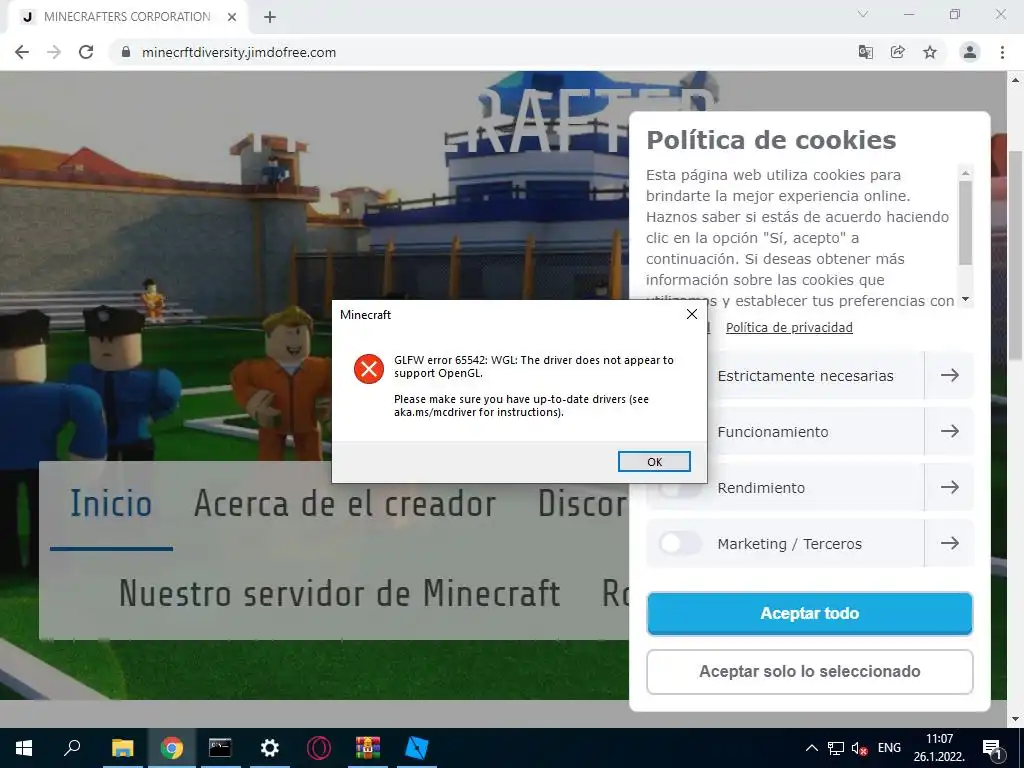Open the Windows Start menu

click(x=24, y=748)
